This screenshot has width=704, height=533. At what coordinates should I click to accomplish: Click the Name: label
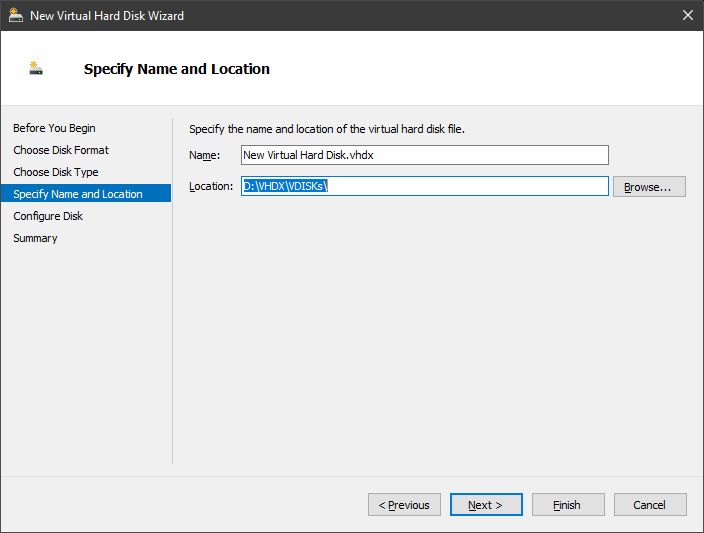point(205,155)
